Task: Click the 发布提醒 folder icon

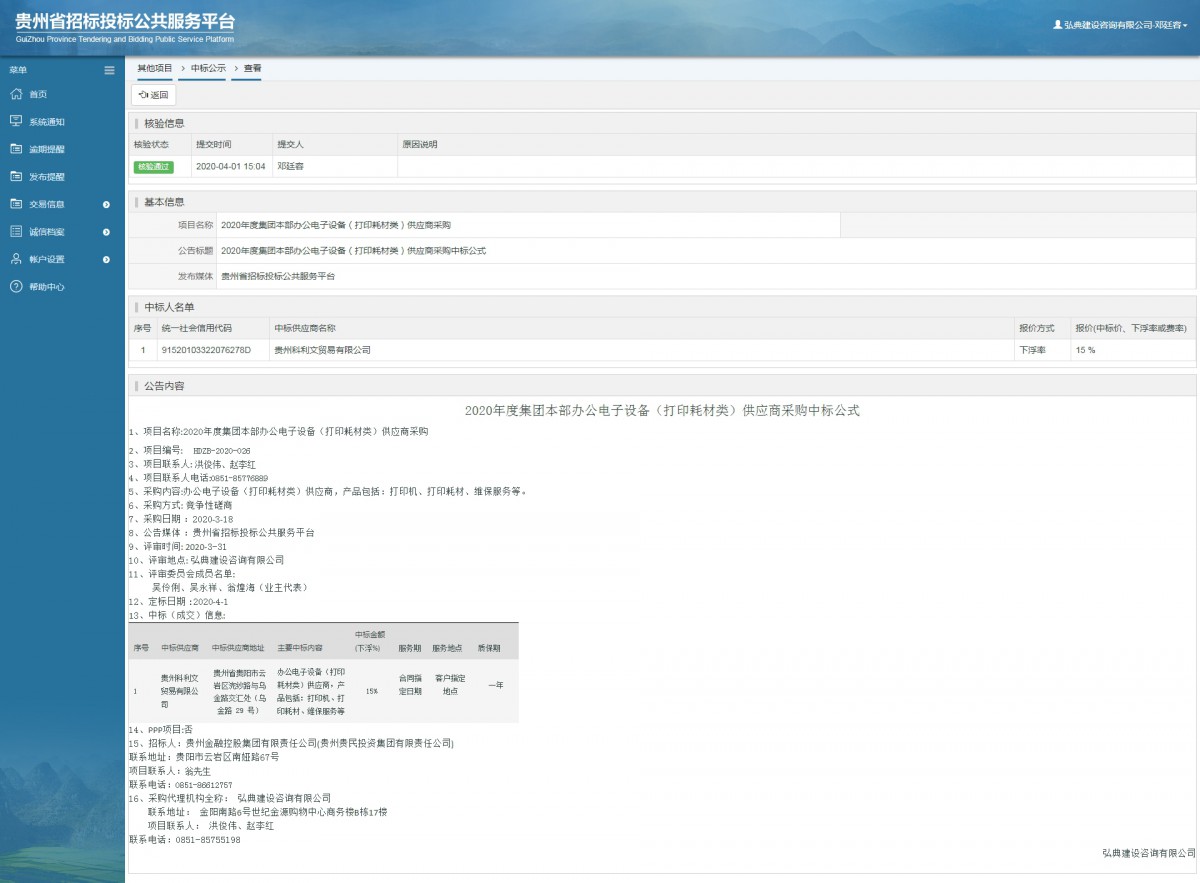Action: pos(15,176)
